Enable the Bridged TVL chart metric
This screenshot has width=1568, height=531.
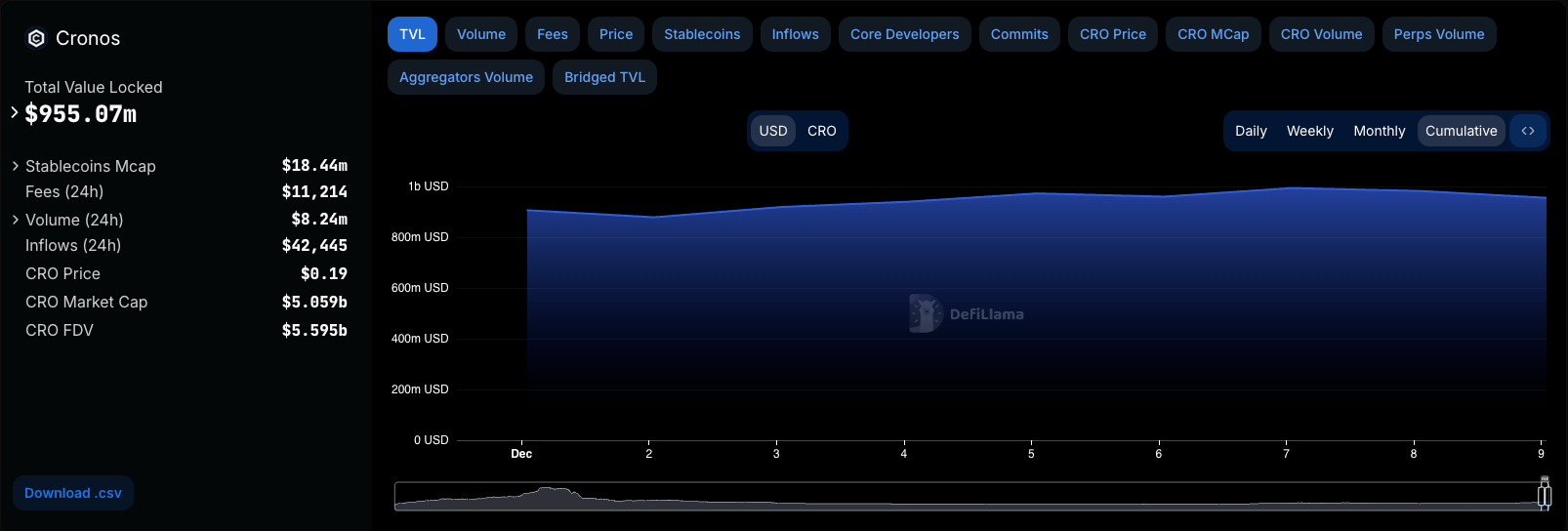604,77
